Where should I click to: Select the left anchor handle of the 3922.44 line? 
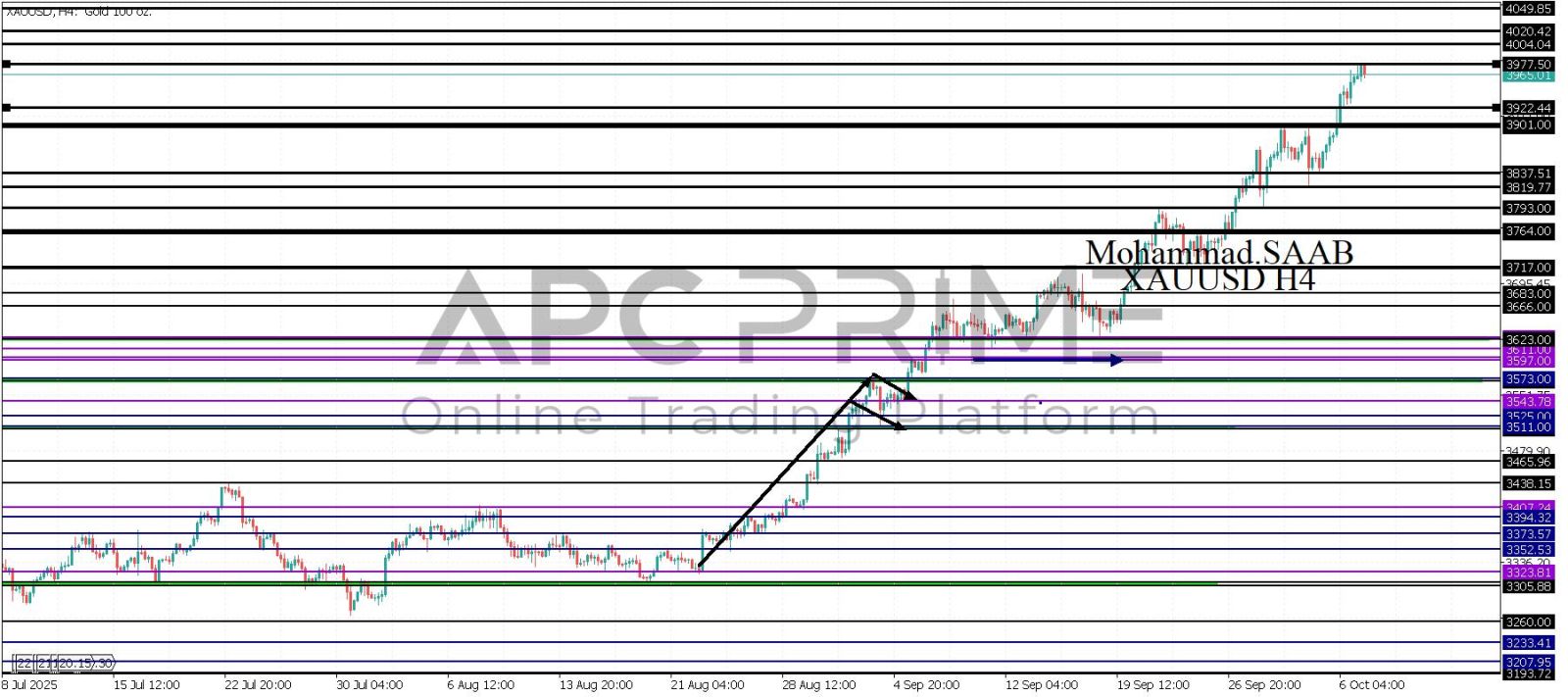click(7, 107)
